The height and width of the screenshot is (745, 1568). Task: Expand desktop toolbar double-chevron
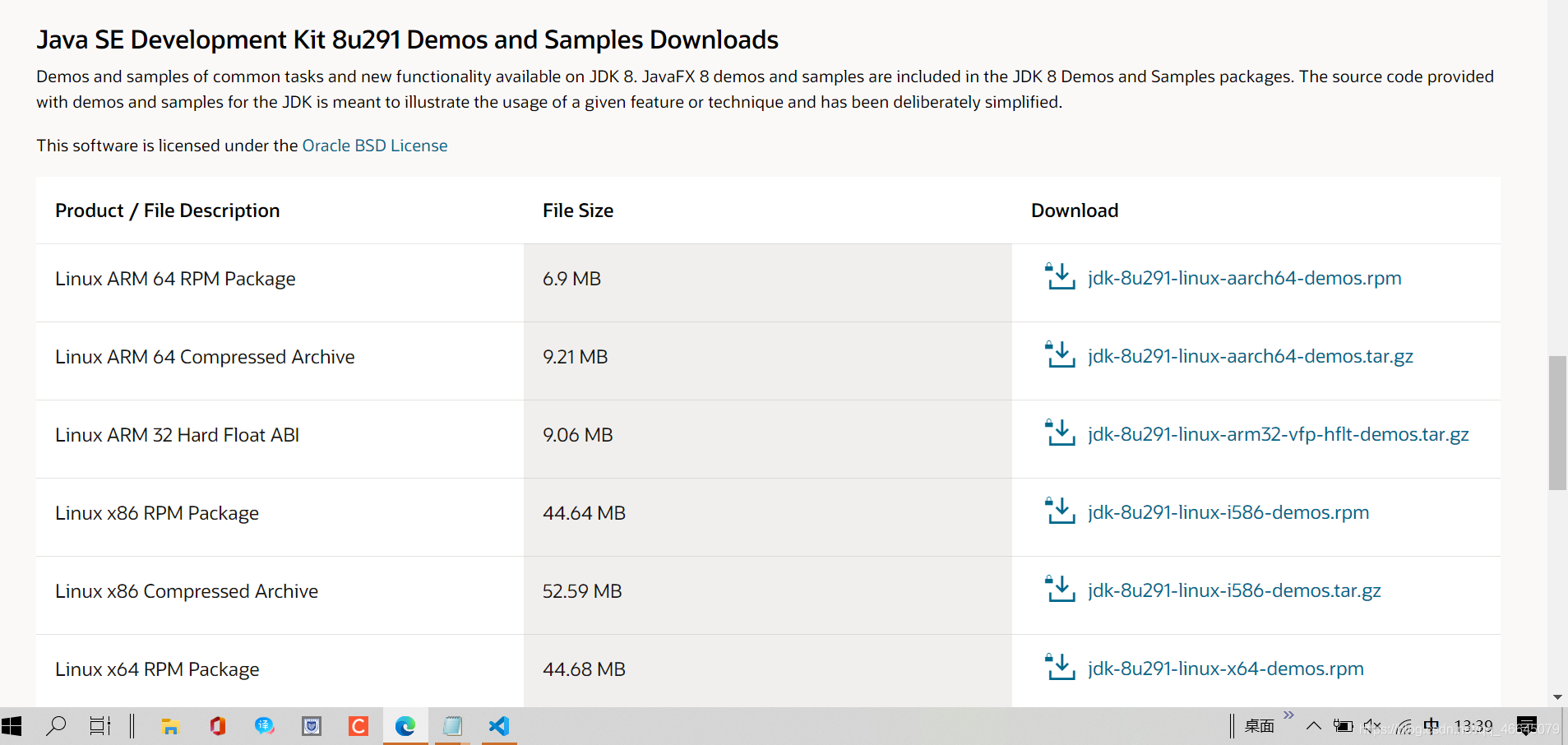tap(1288, 715)
